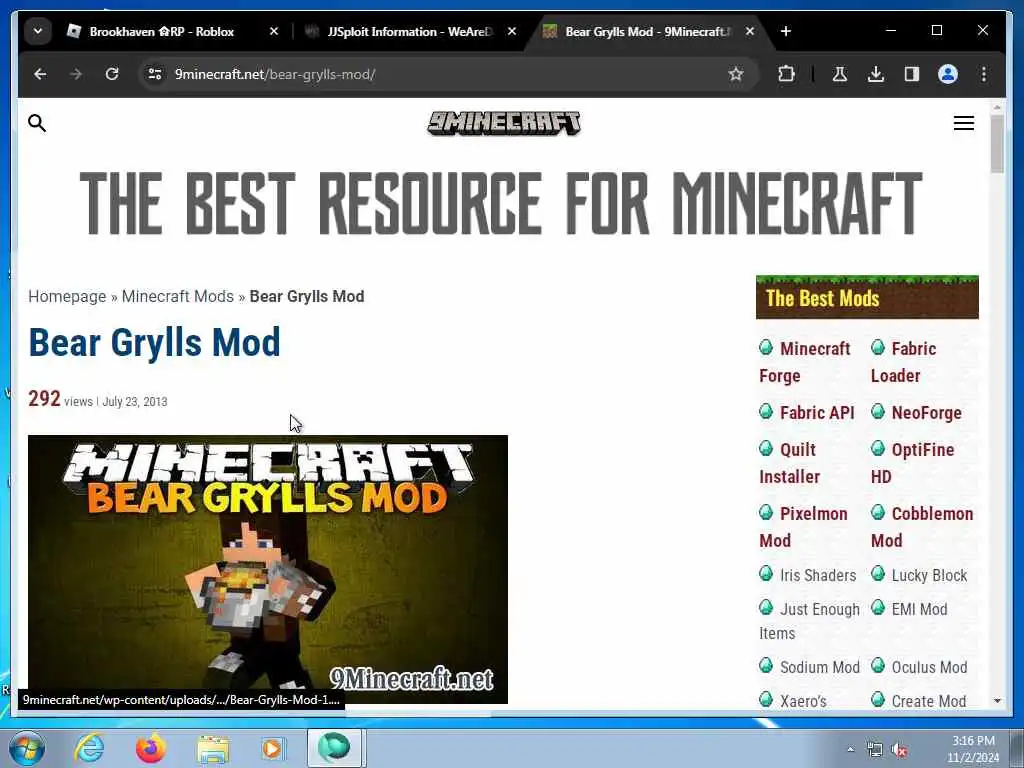Open the Chrome three-dot menu

pos(984,74)
